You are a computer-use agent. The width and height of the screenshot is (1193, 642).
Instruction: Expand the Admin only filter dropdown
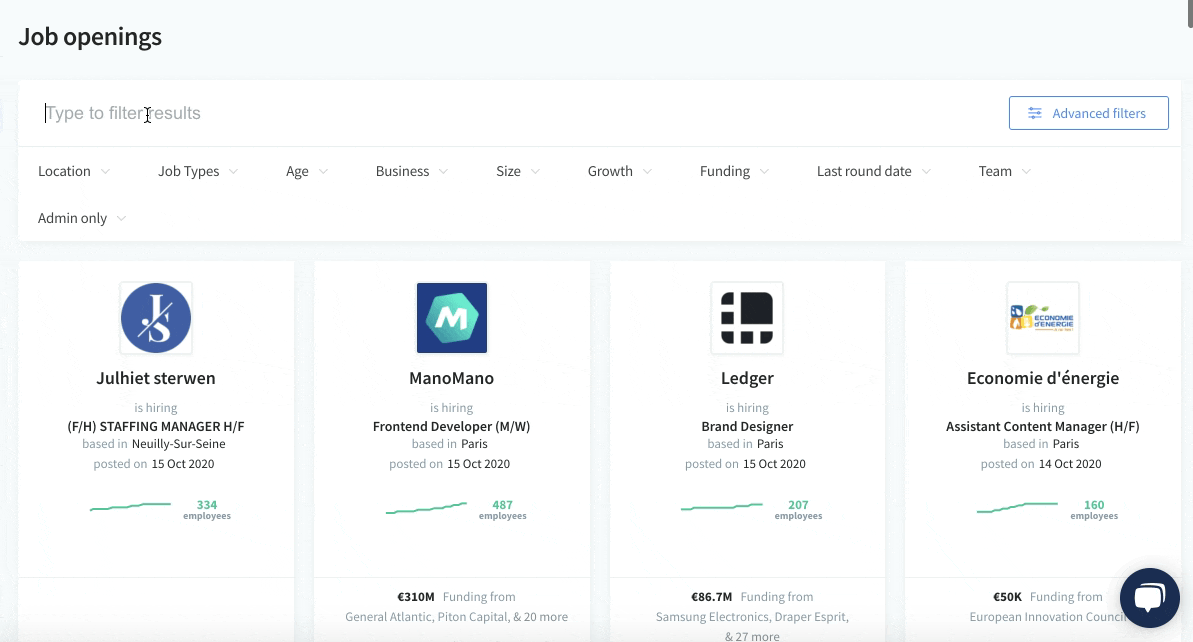pos(81,218)
